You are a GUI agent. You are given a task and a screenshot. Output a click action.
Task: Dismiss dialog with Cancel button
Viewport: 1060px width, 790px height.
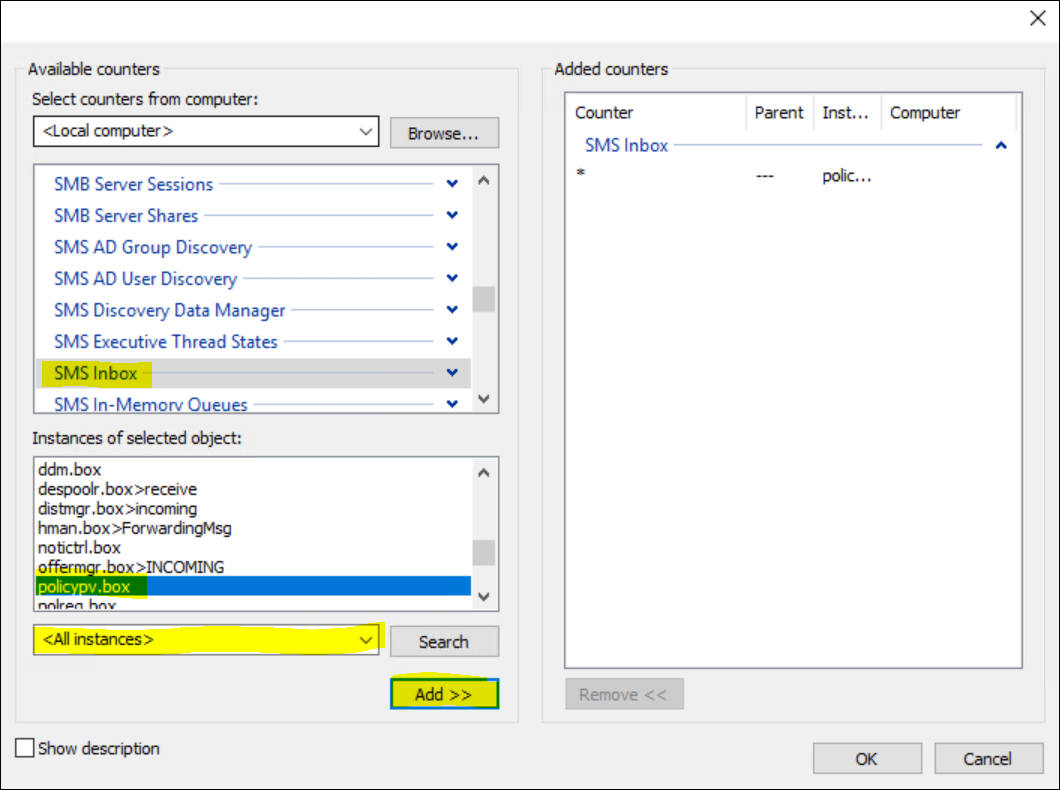tap(988, 758)
